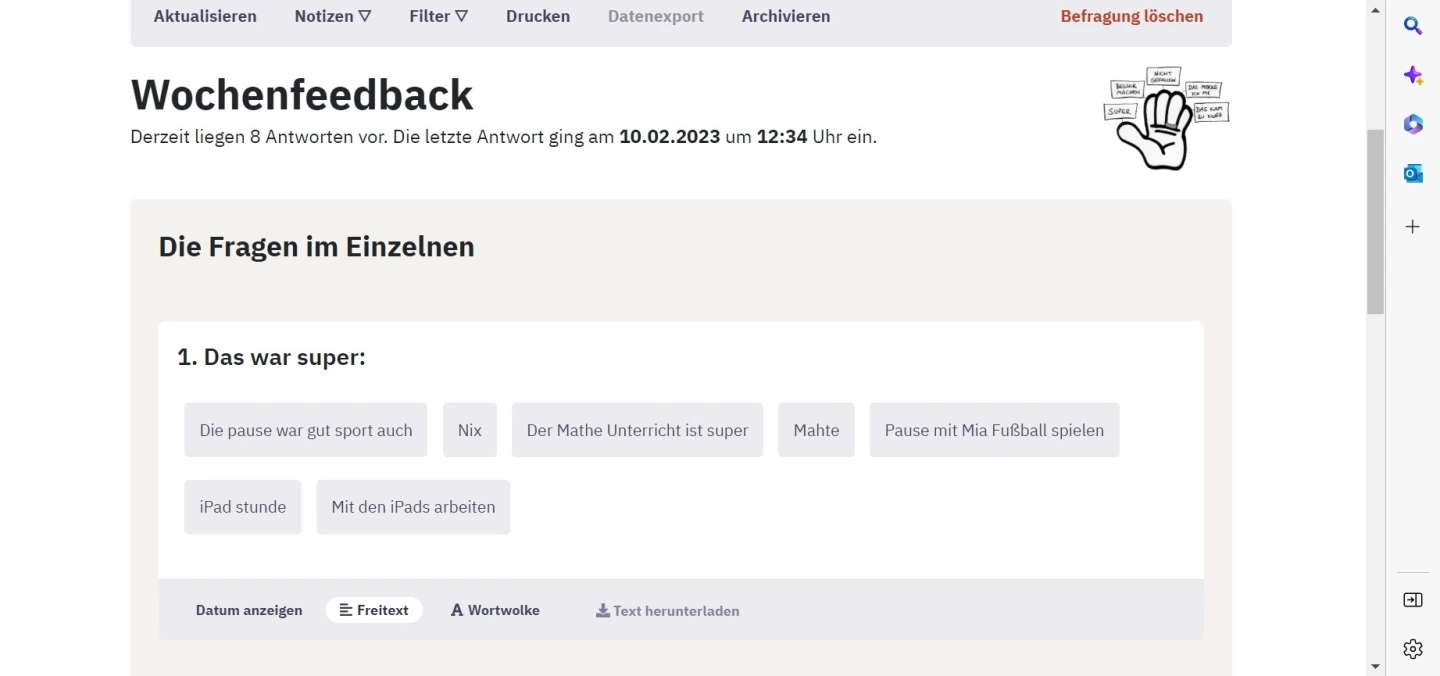
Task: Click the Befragung löschen link
Action: [x=1131, y=16]
